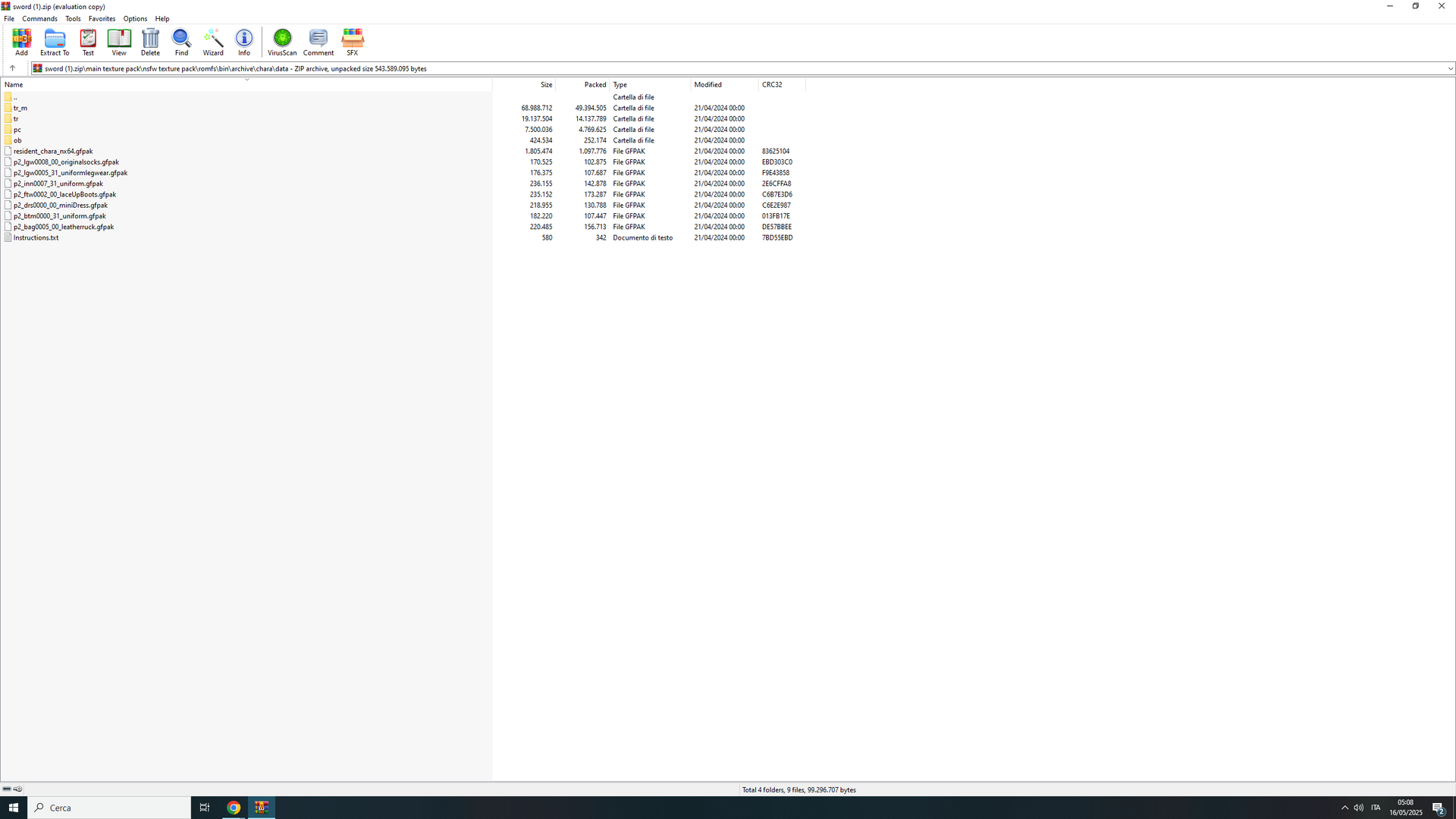Screen dimensions: 1456x819
Task: Click the Delete toolbar icon
Action: tap(150, 42)
